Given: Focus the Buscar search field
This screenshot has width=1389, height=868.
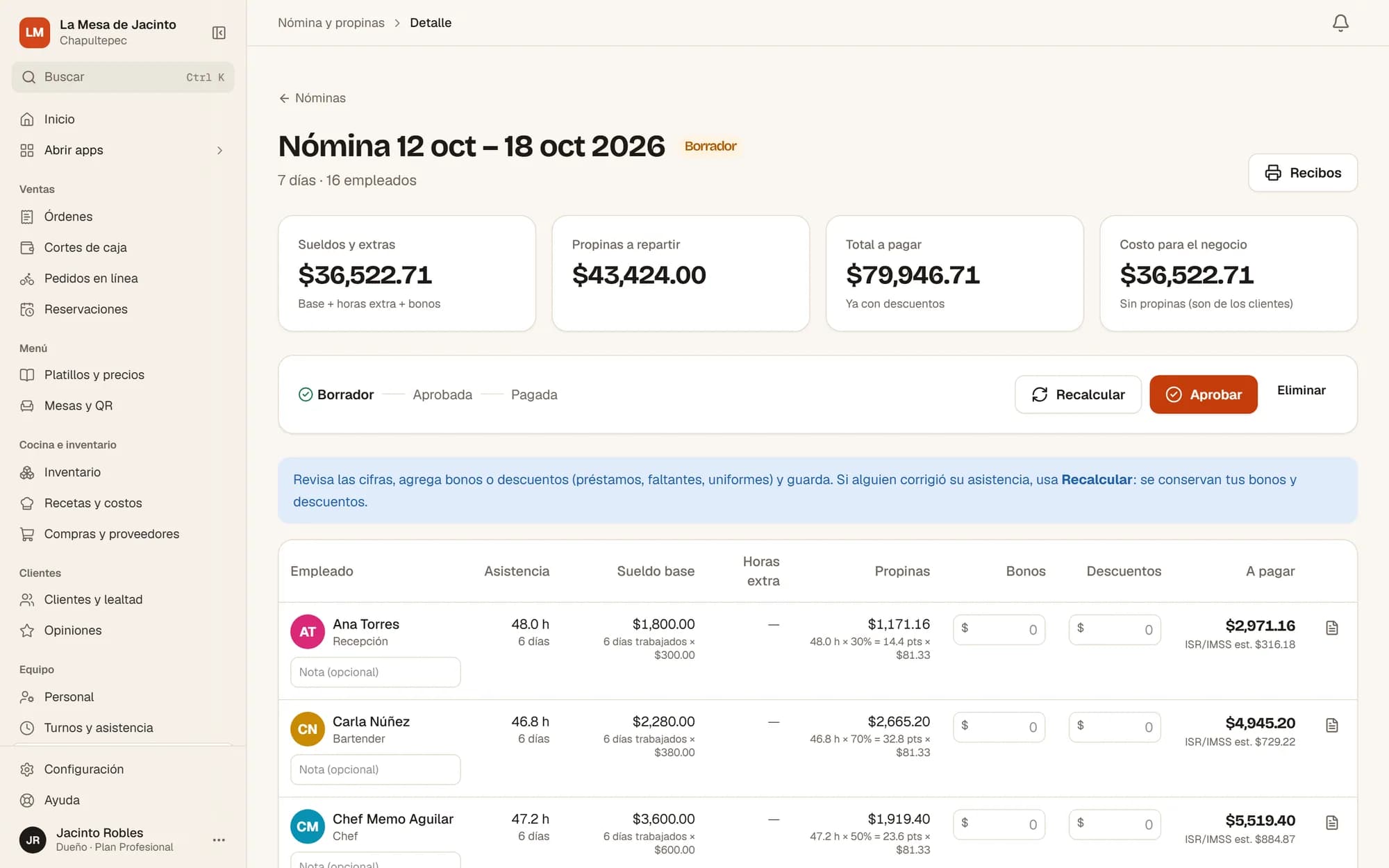Looking at the screenshot, I should [x=123, y=77].
